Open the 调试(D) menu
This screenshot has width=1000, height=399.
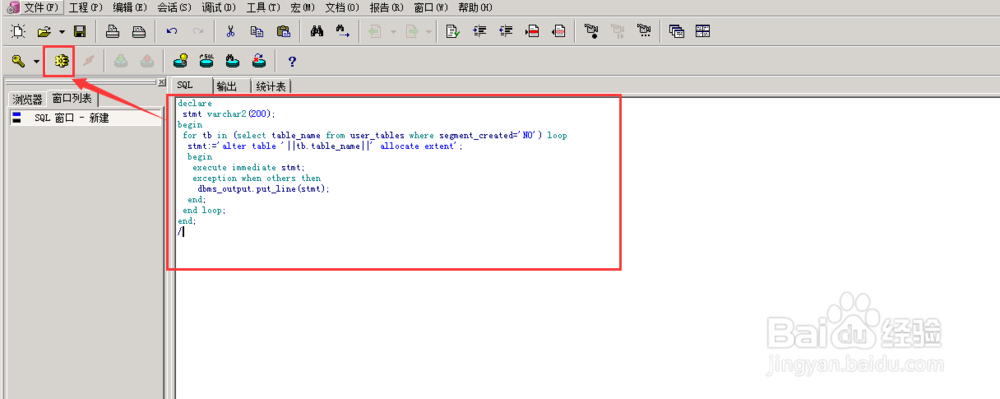click(x=219, y=8)
